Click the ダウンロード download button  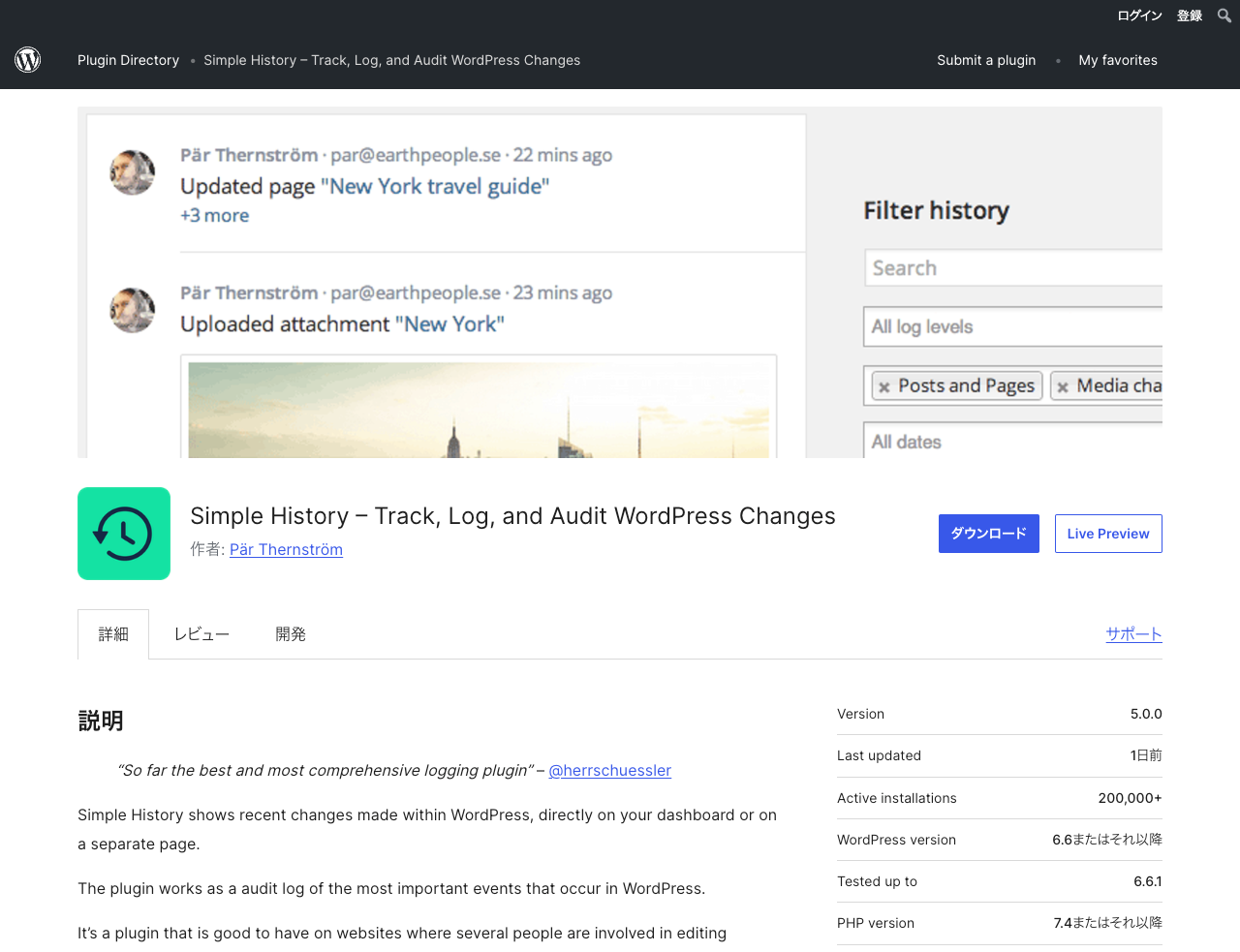[989, 534]
